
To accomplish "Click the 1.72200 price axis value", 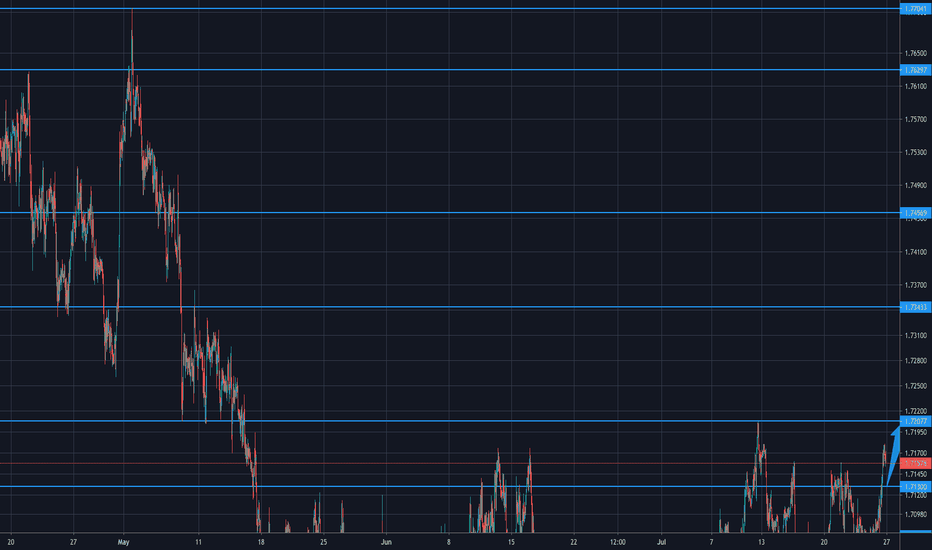I will coord(915,411).
